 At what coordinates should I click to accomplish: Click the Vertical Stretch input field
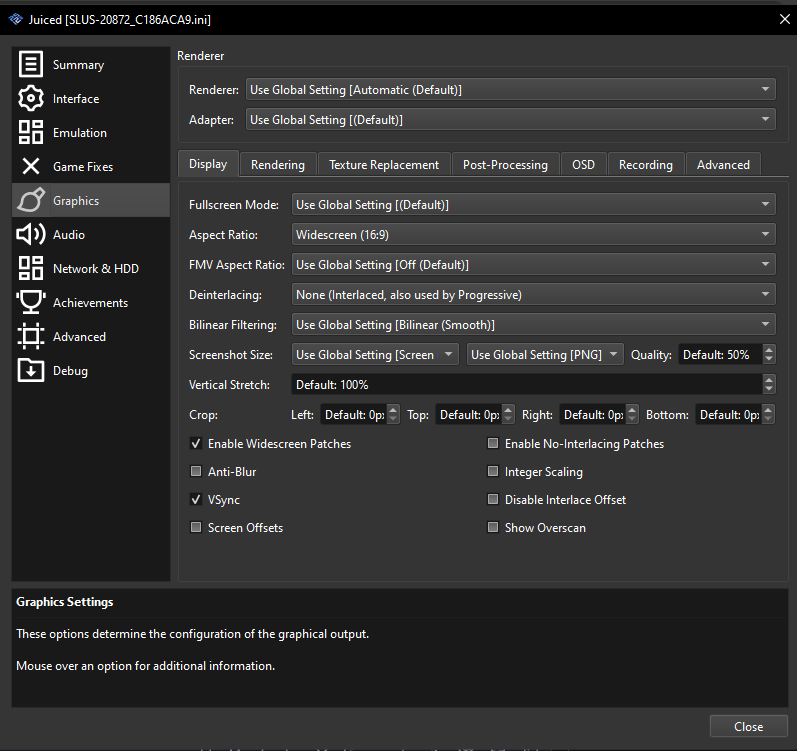[527, 385]
